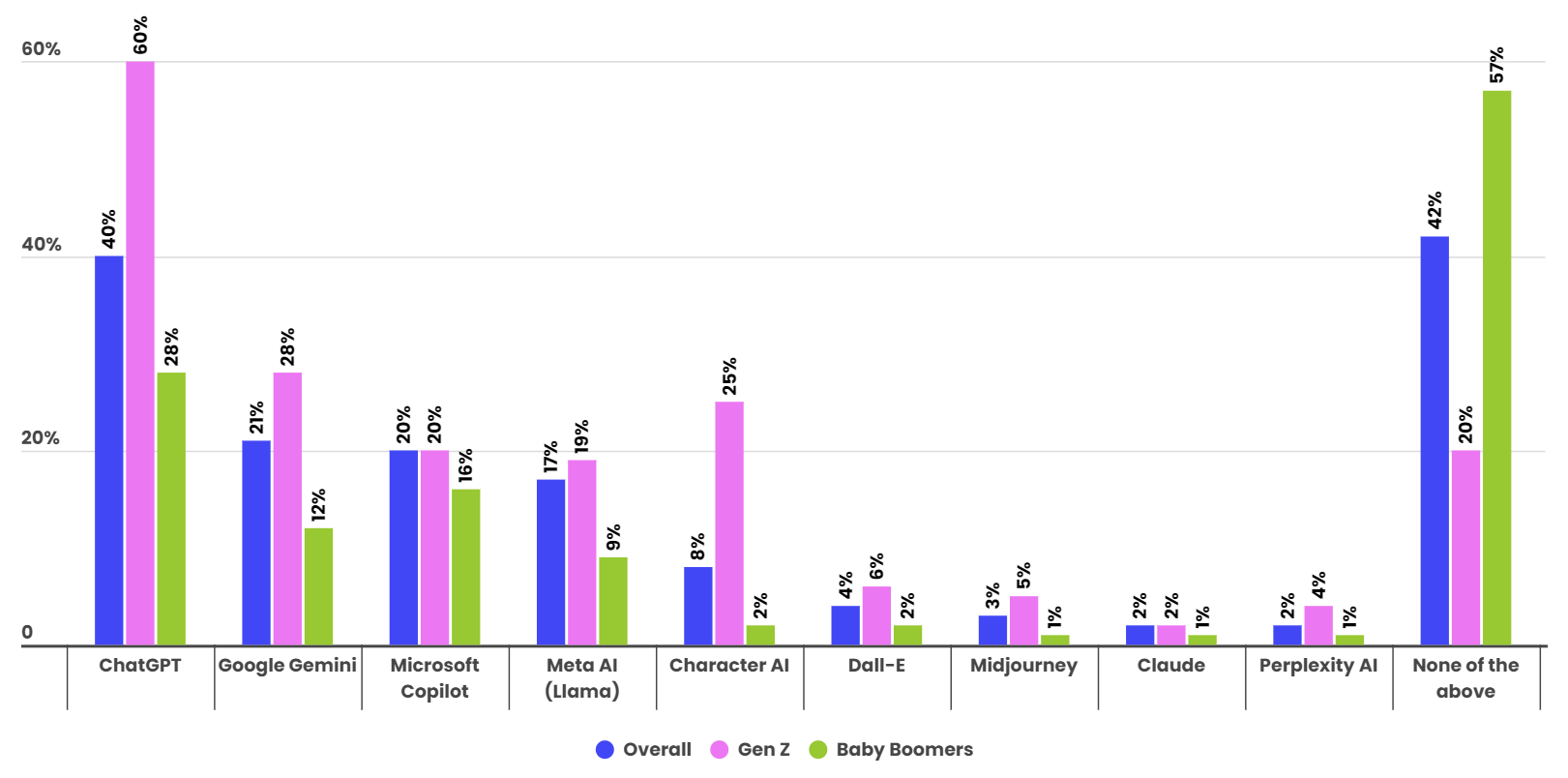Click the Dall-E 6% pink bar
1568x778 pixels.
click(x=876, y=615)
